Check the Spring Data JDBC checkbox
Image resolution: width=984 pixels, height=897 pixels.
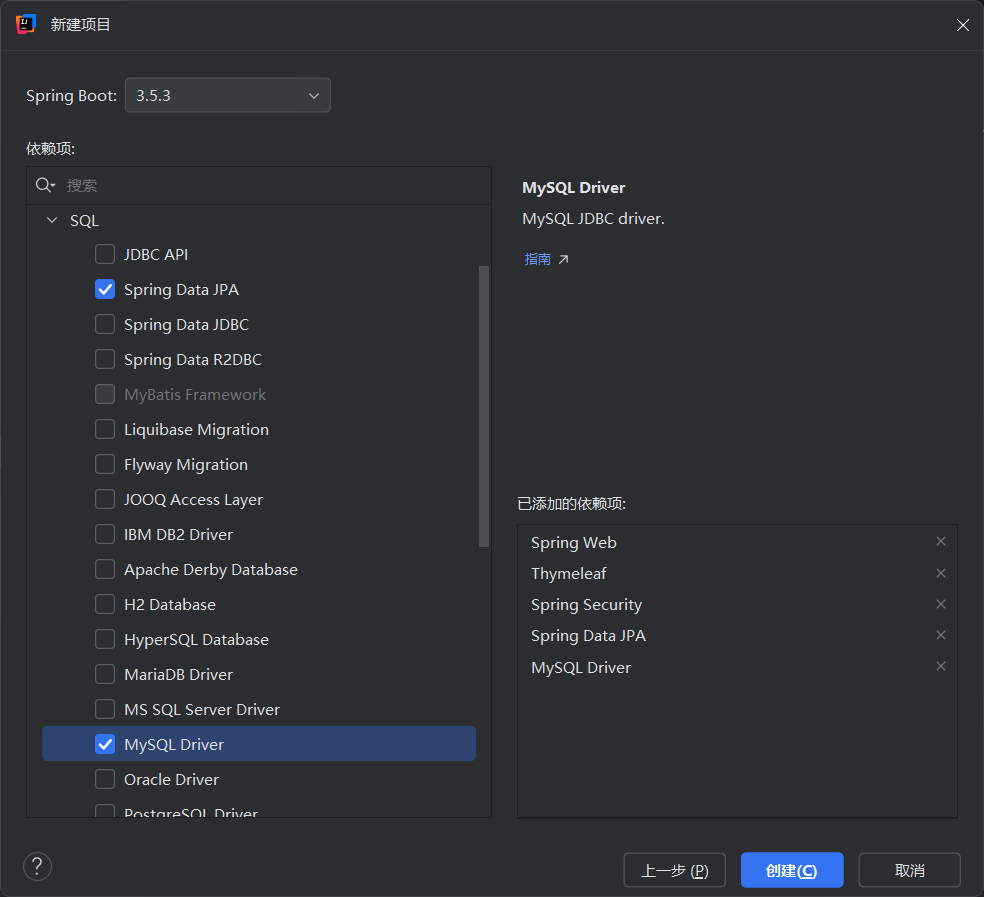(x=105, y=325)
